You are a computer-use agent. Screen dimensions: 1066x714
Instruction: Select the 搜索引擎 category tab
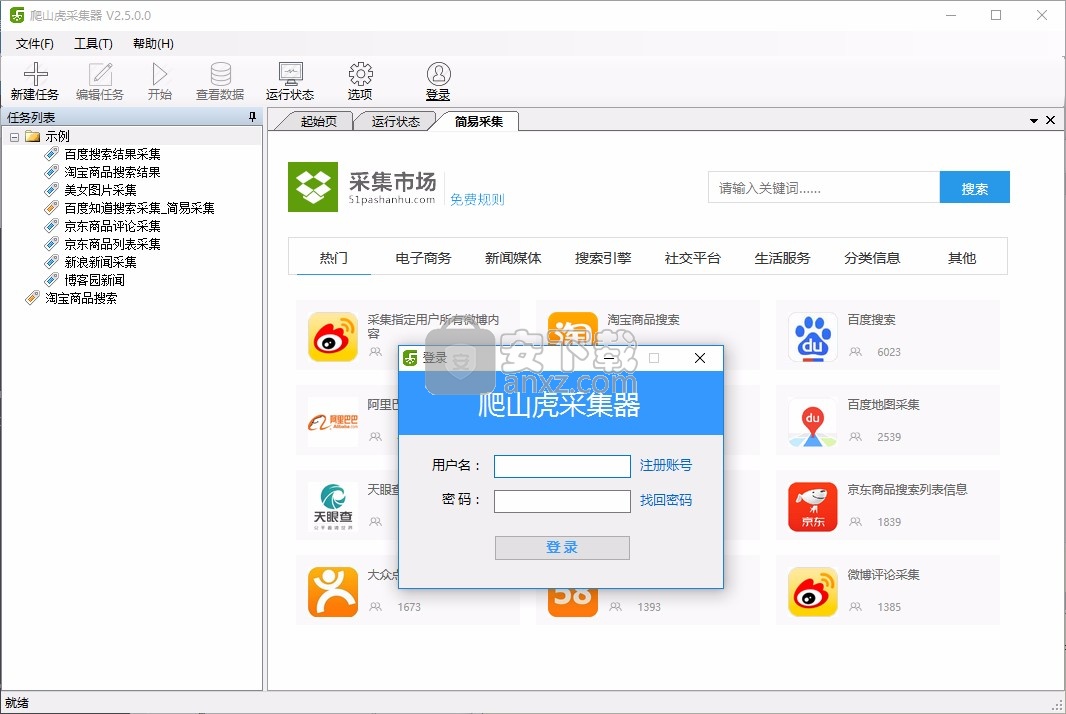[602, 258]
